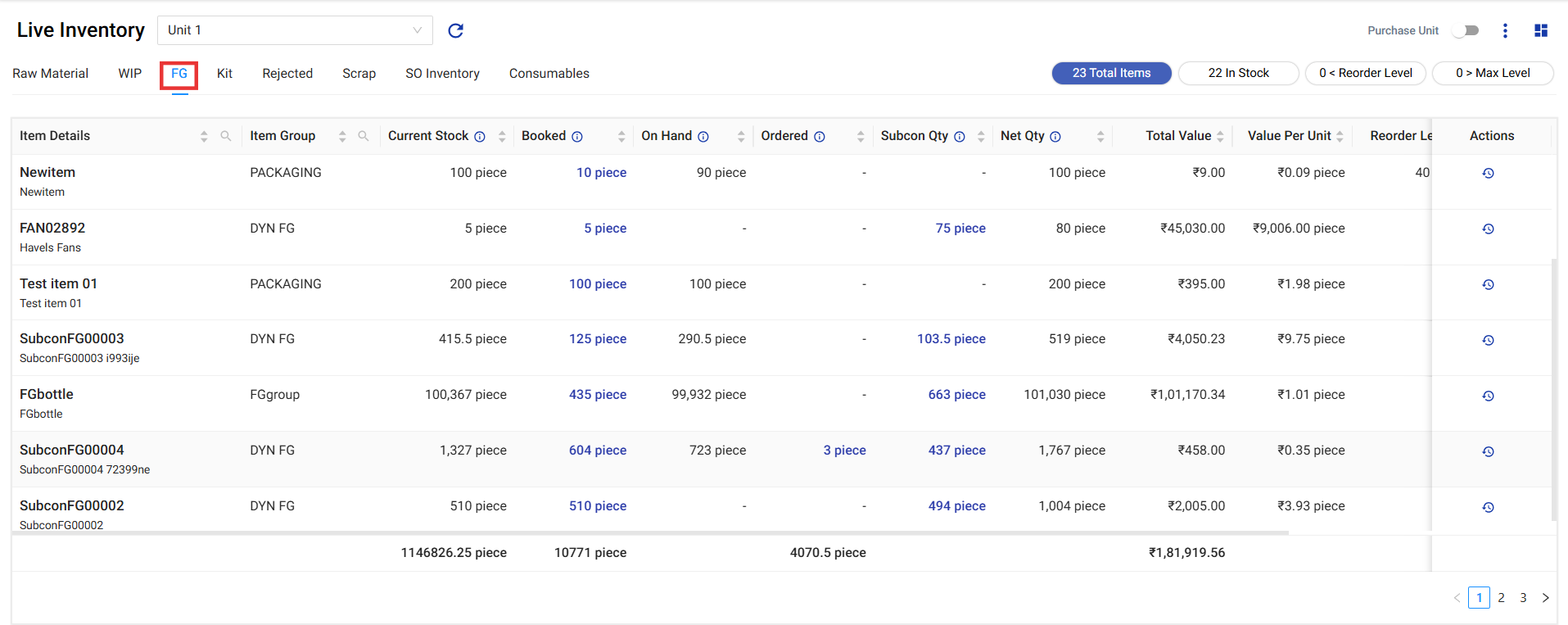Sort table by Net Qty column
This screenshot has width=1568, height=625.
[1100, 137]
